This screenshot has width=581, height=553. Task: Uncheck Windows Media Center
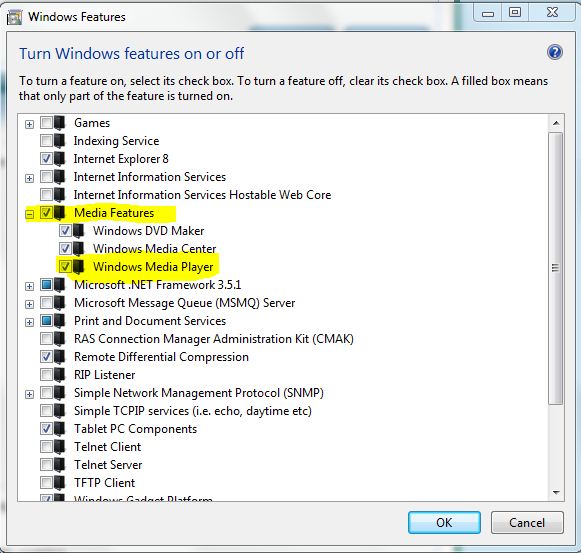point(65,248)
